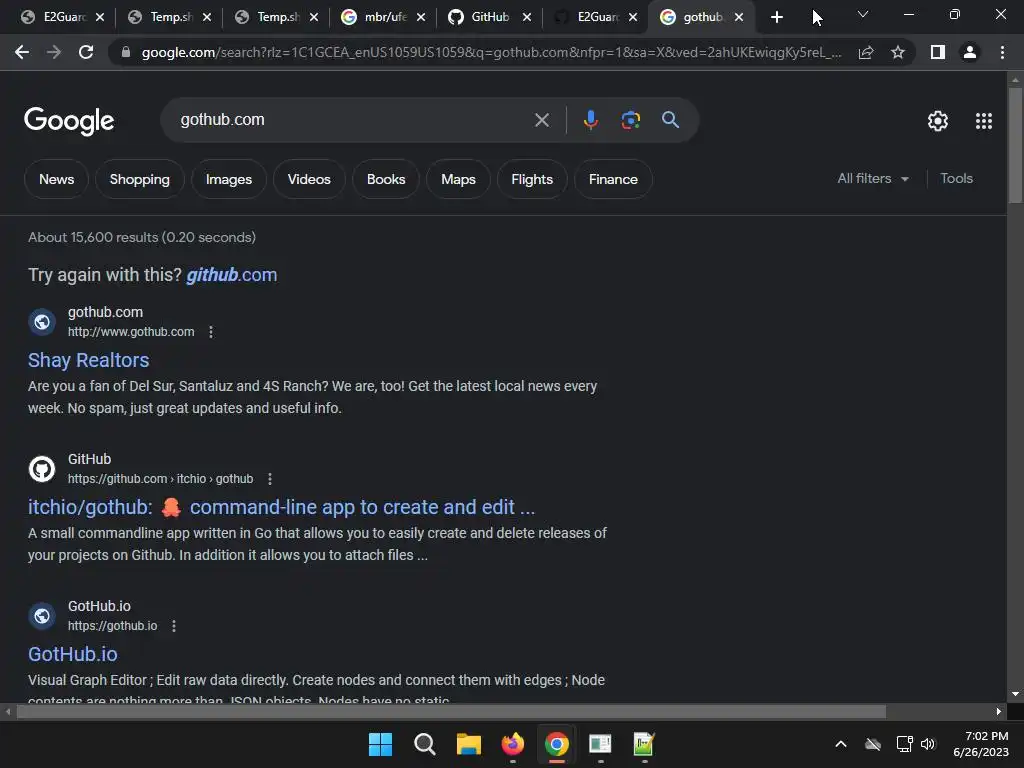Clear the search box text
The height and width of the screenshot is (768, 1024).
point(541,120)
